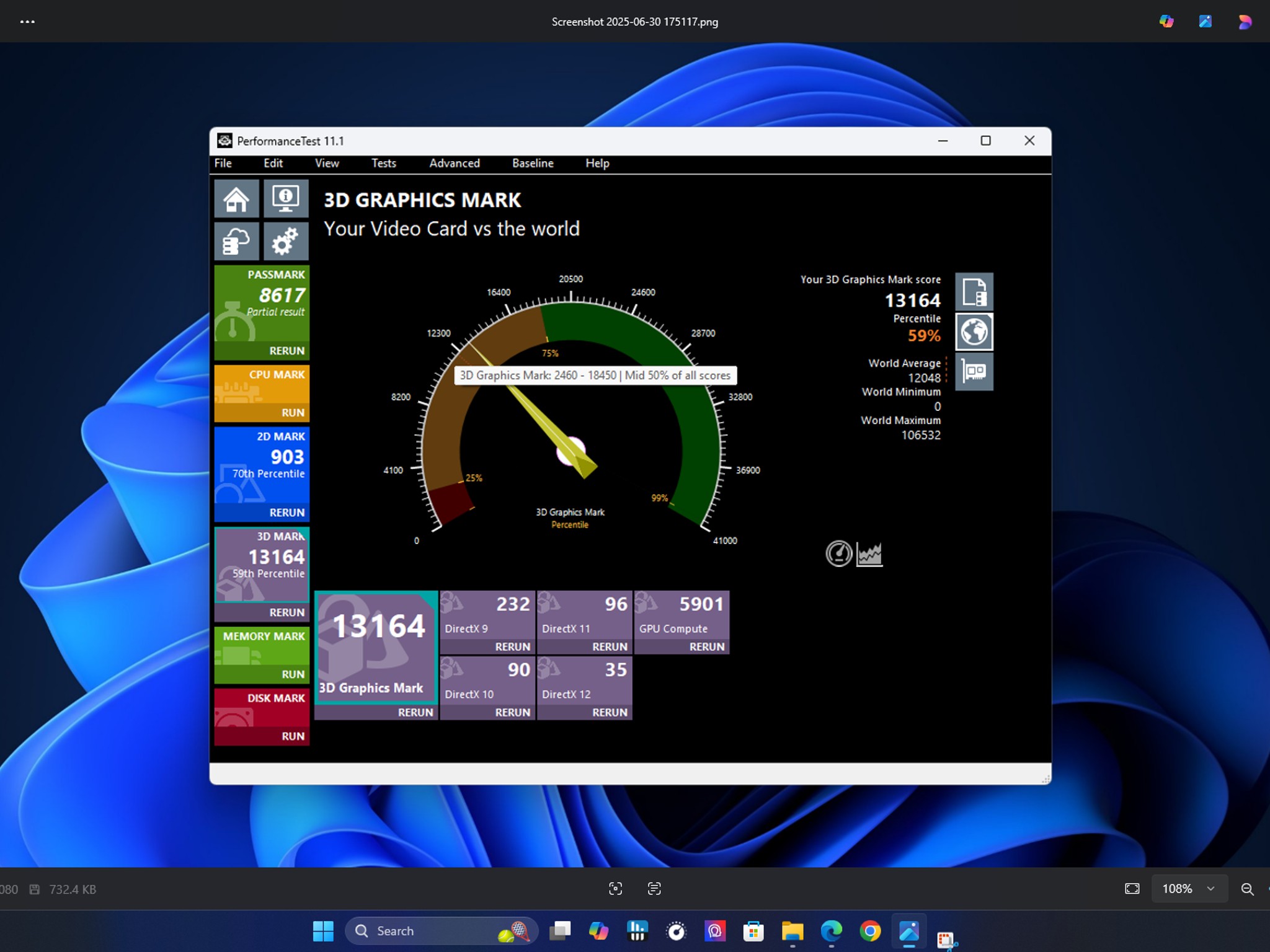Screen dimensions: 1270x952
Task: Click the gauge needle center hub
Action: tap(571, 451)
